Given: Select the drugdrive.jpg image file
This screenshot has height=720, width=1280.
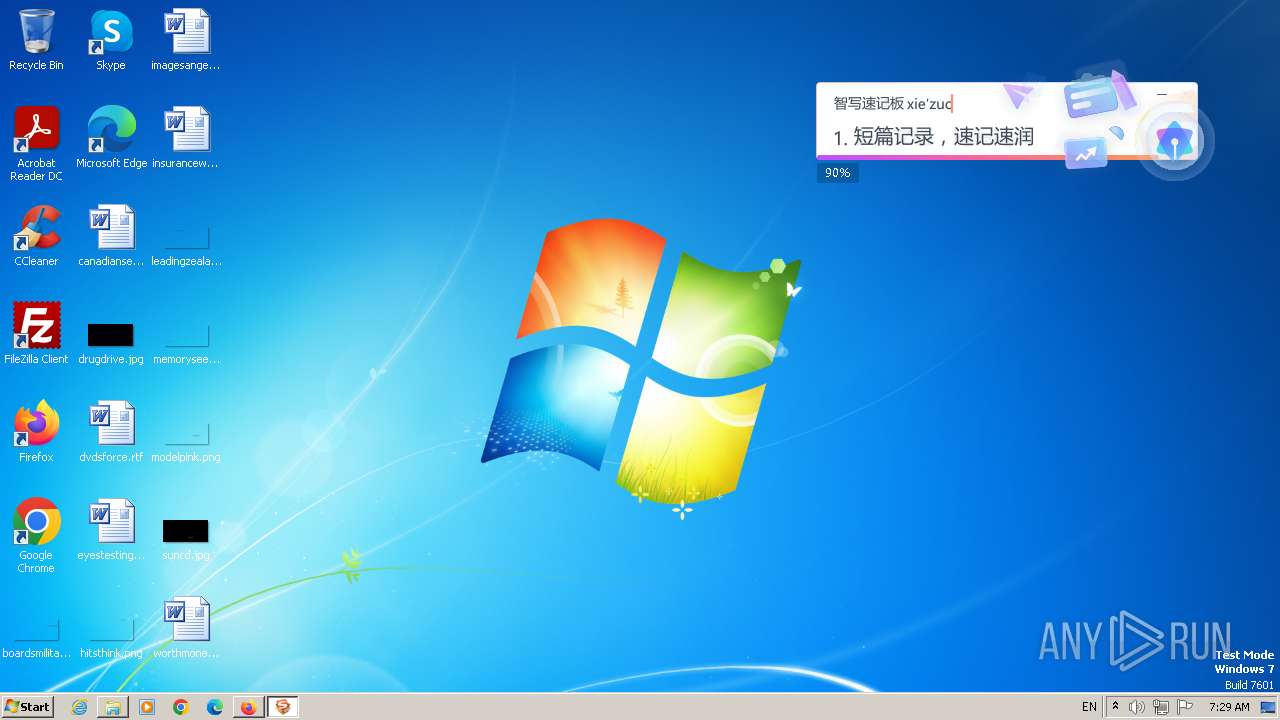Looking at the screenshot, I should point(111,343).
